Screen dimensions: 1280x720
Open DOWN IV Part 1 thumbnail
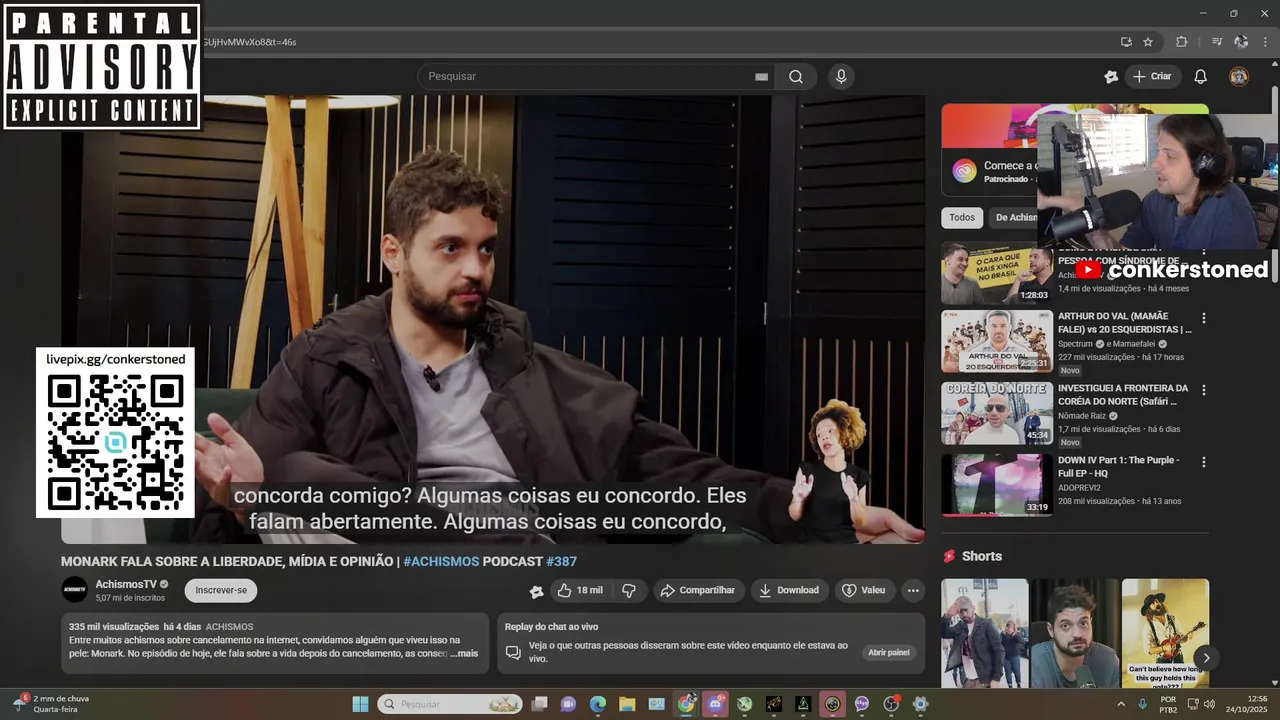(996, 485)
